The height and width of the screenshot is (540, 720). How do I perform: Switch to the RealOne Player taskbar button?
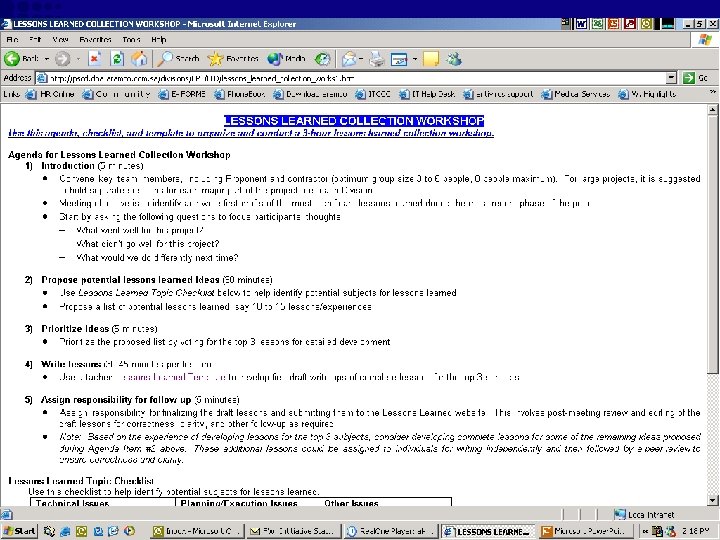click(389, 531)
